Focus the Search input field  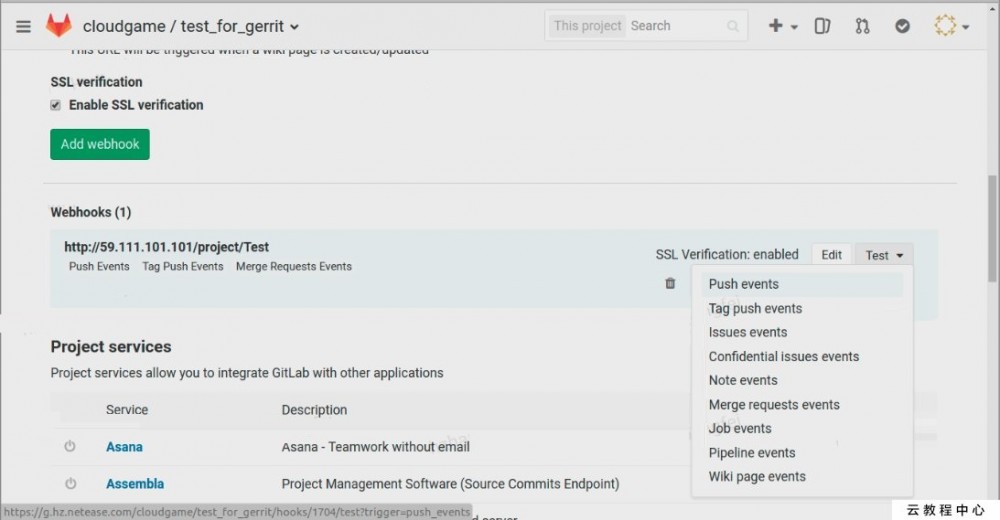tap(675, 26)
